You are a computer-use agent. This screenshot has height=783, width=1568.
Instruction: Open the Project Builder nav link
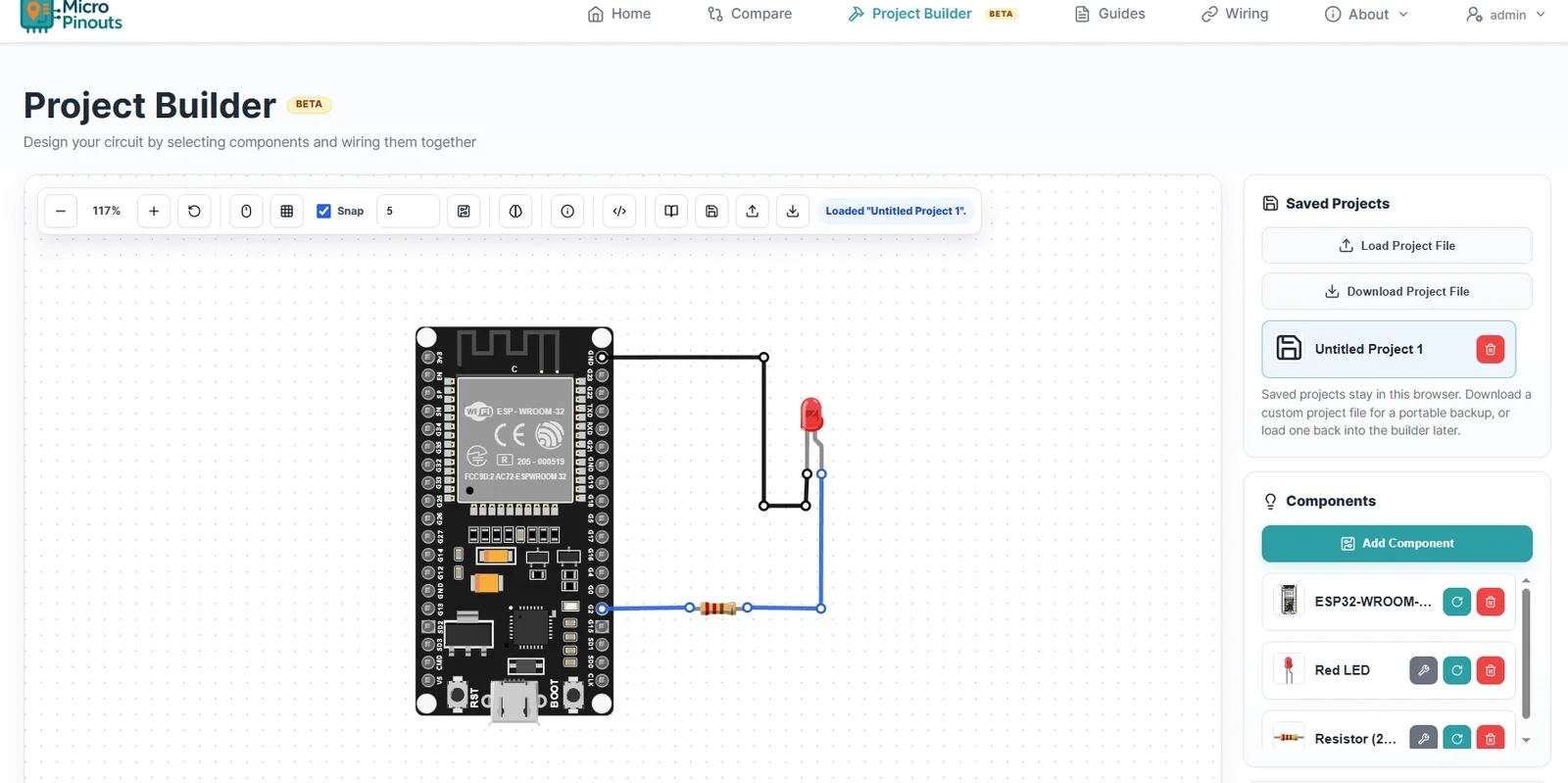[933, 14]
